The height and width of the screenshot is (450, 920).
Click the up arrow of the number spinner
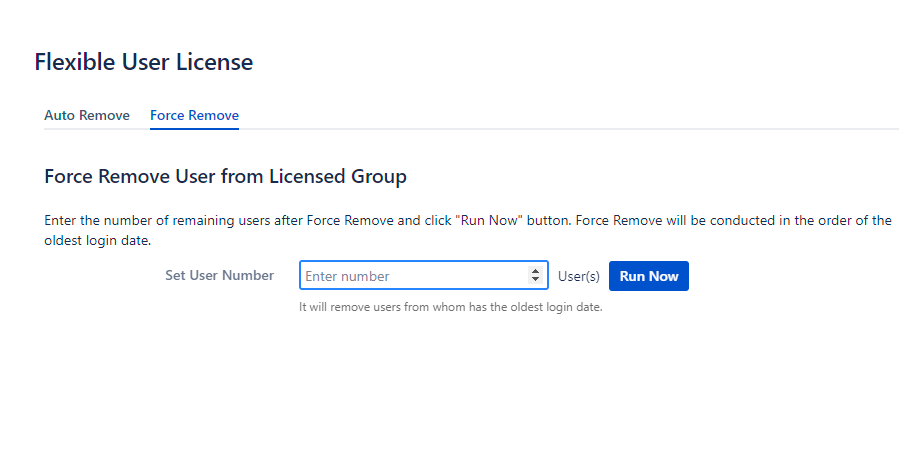(535, 271)
